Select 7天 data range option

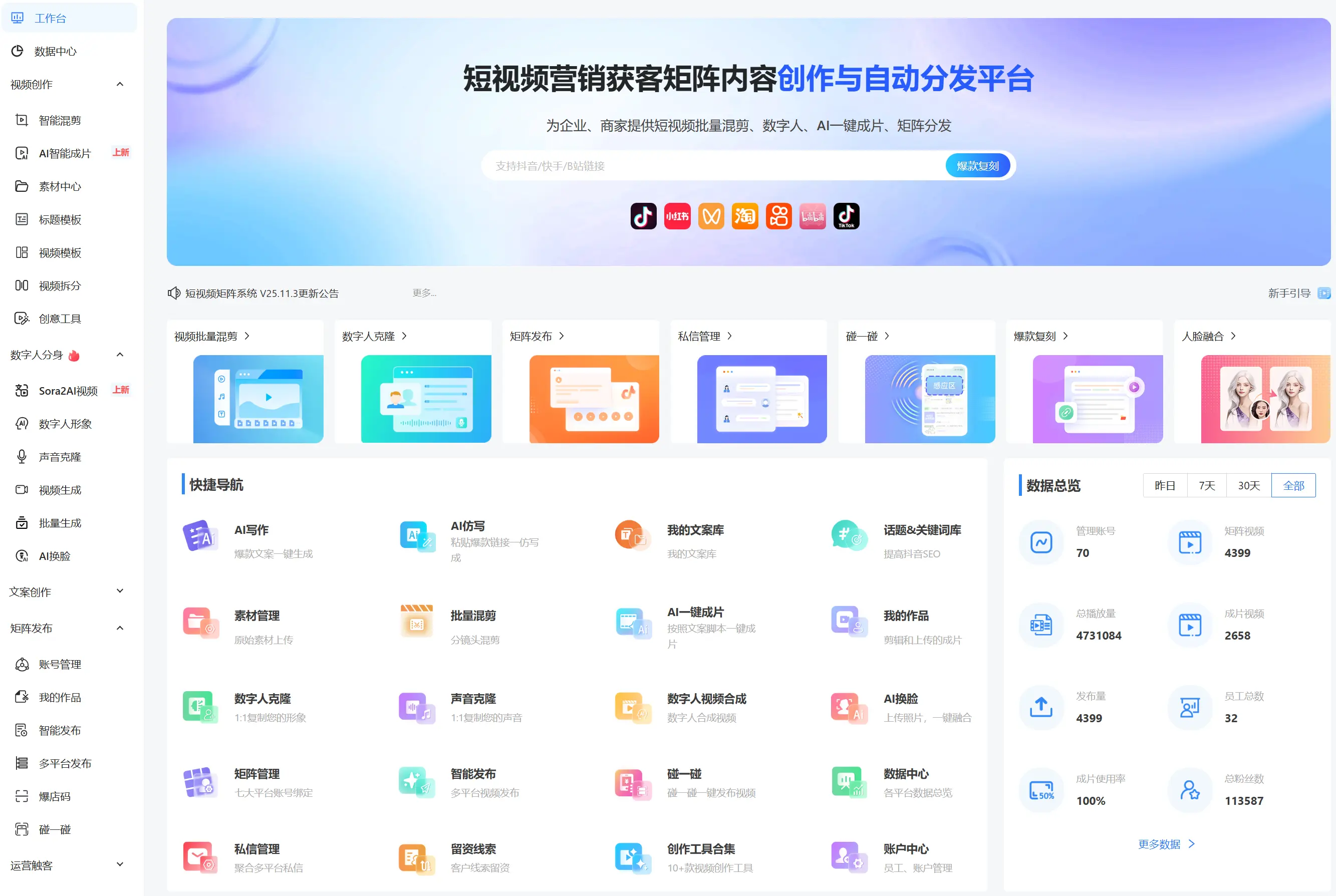coord(1206,485)
